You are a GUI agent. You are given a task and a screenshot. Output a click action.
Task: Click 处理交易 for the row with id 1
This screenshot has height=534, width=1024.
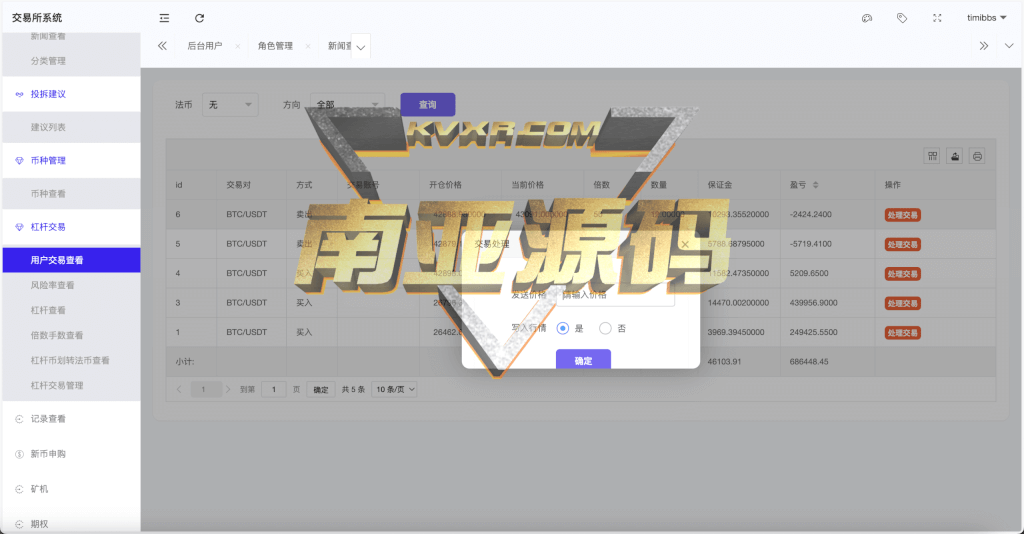903,332
